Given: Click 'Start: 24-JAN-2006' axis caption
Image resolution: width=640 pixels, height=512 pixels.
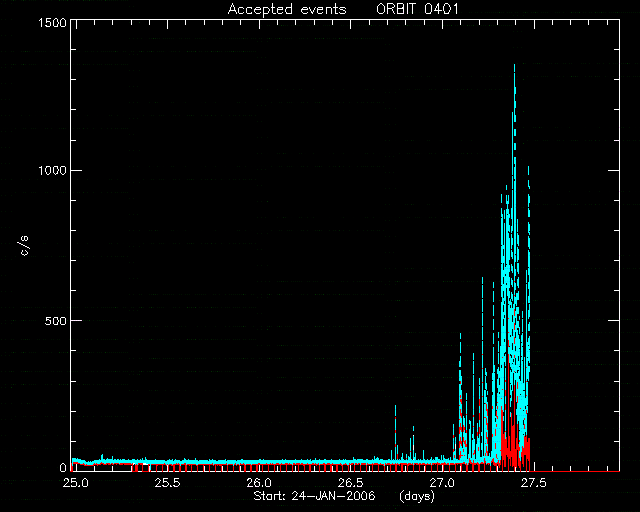Looking at the screenshot, I should click(x=314, y=496).
